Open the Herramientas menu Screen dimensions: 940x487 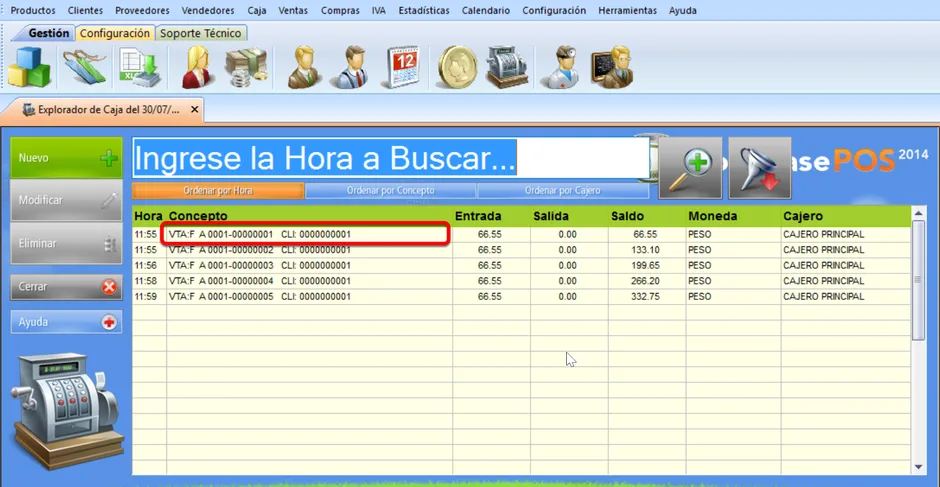(627, 11)
